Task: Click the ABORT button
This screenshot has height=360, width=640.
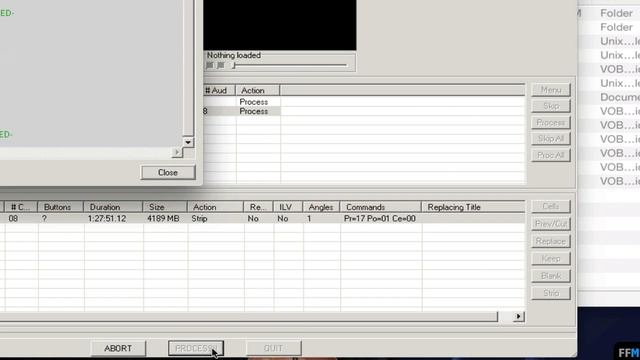Action: (118, 348)
